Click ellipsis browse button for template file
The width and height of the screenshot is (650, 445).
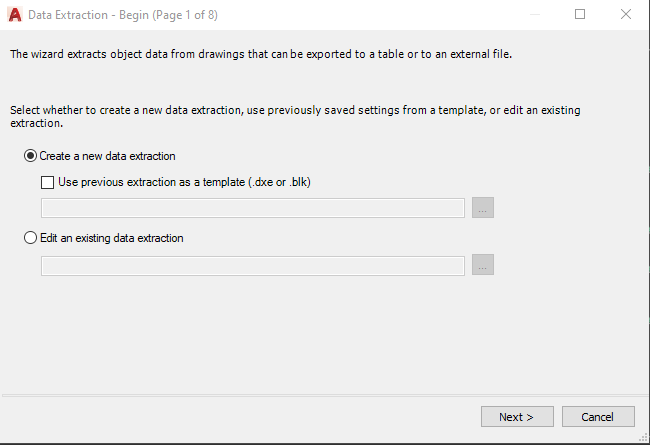(484, 208)
